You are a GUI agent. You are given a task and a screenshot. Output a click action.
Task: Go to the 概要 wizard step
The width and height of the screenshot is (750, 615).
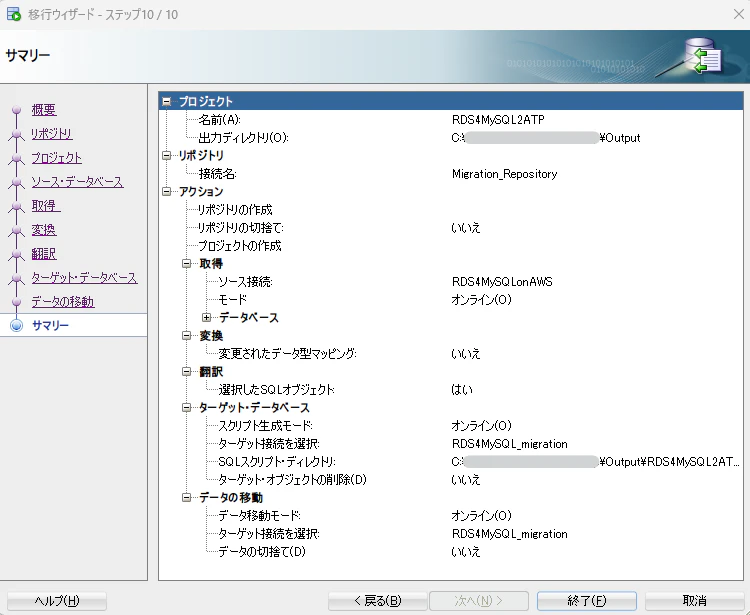click(x=44, y=110)
